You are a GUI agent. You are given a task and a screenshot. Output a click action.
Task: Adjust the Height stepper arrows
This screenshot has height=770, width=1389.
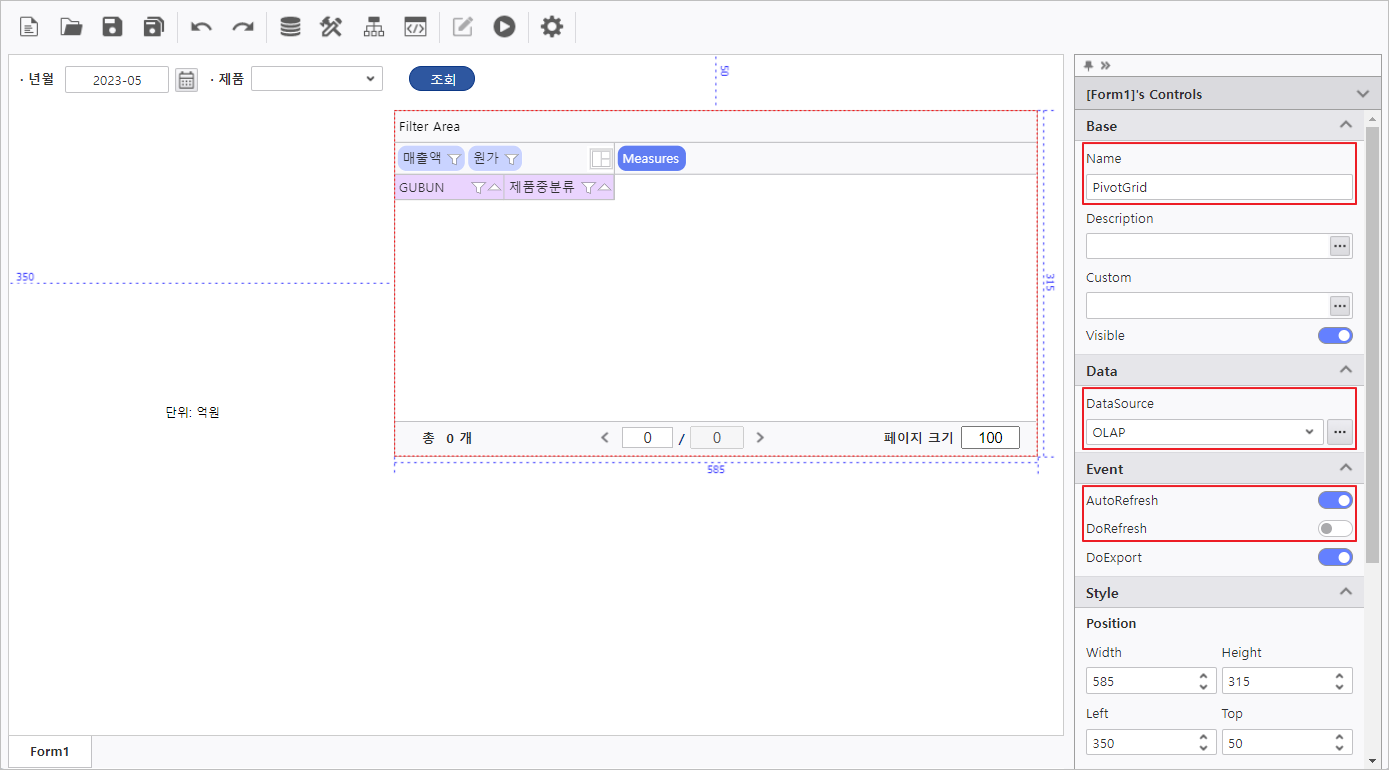coord(1339,681)
